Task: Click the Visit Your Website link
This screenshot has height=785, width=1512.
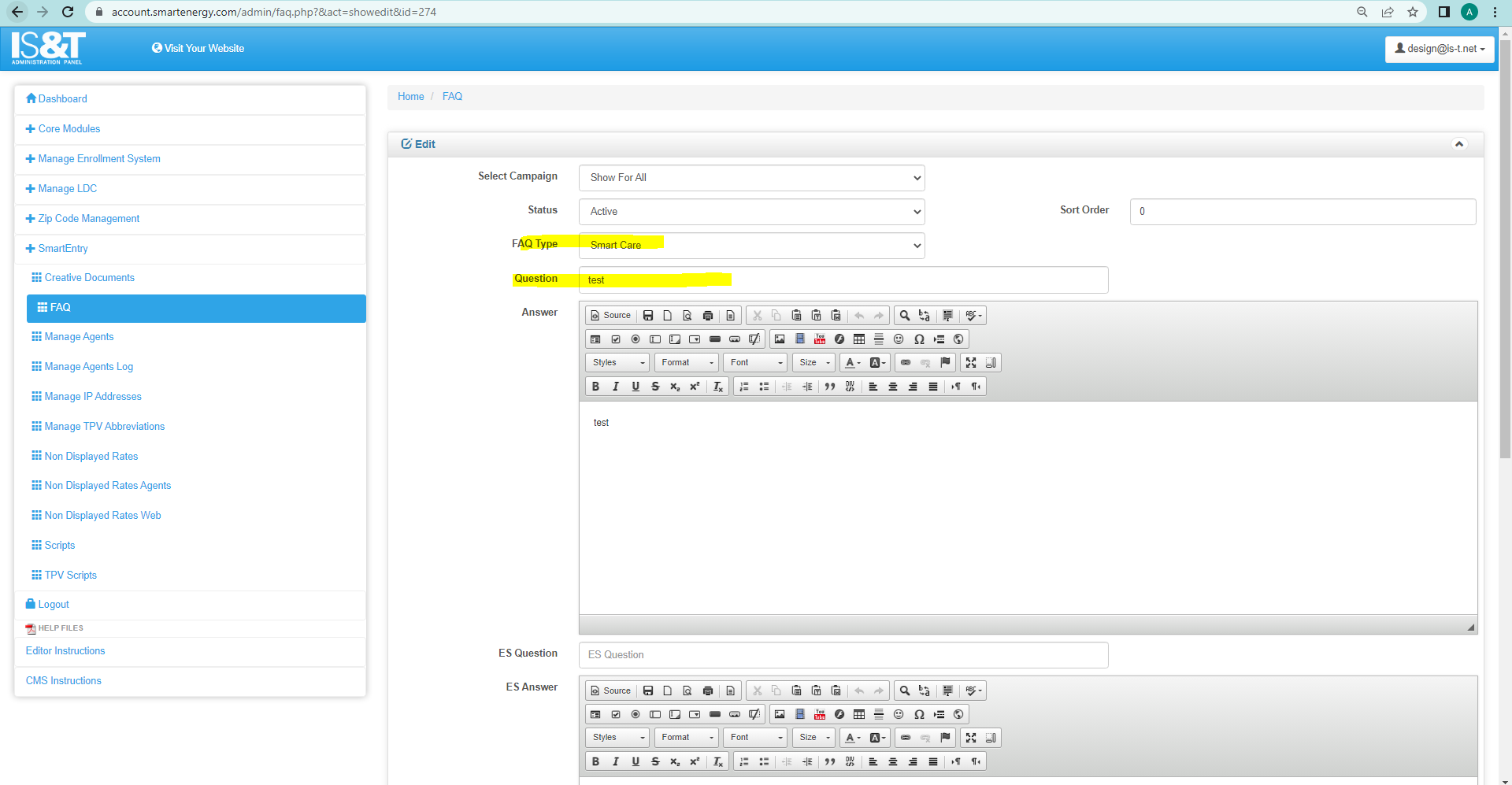Action: click(x=198, y=49)
